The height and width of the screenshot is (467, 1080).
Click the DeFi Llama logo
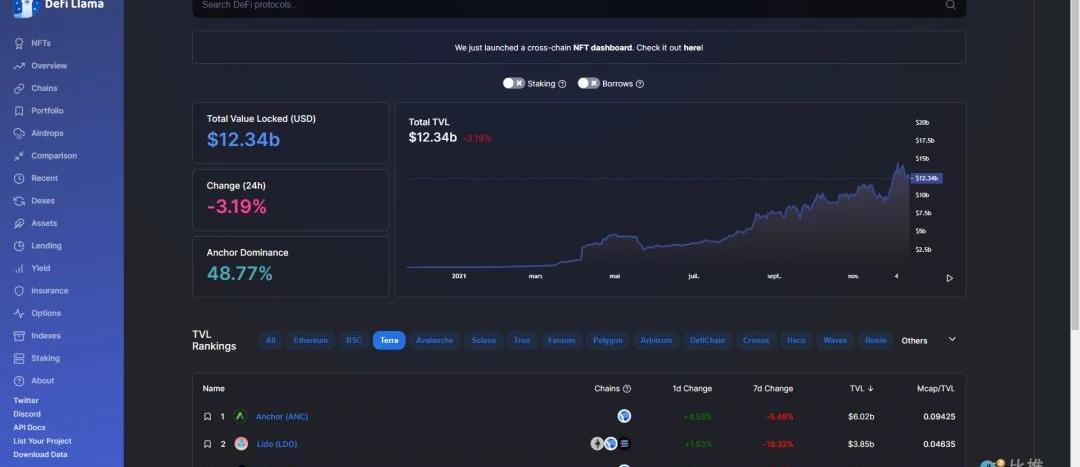(x=24, y=6)
